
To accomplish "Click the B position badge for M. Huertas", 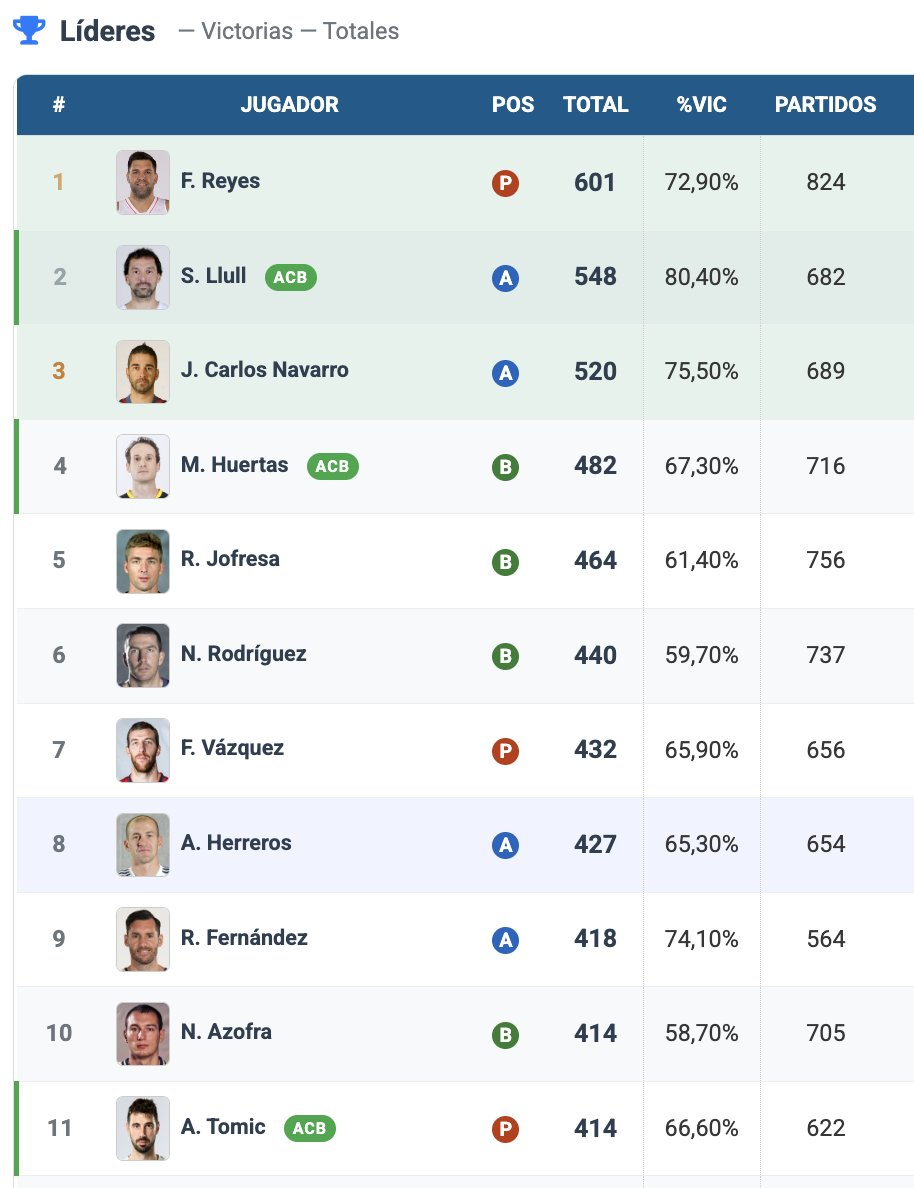I will 505,467.
